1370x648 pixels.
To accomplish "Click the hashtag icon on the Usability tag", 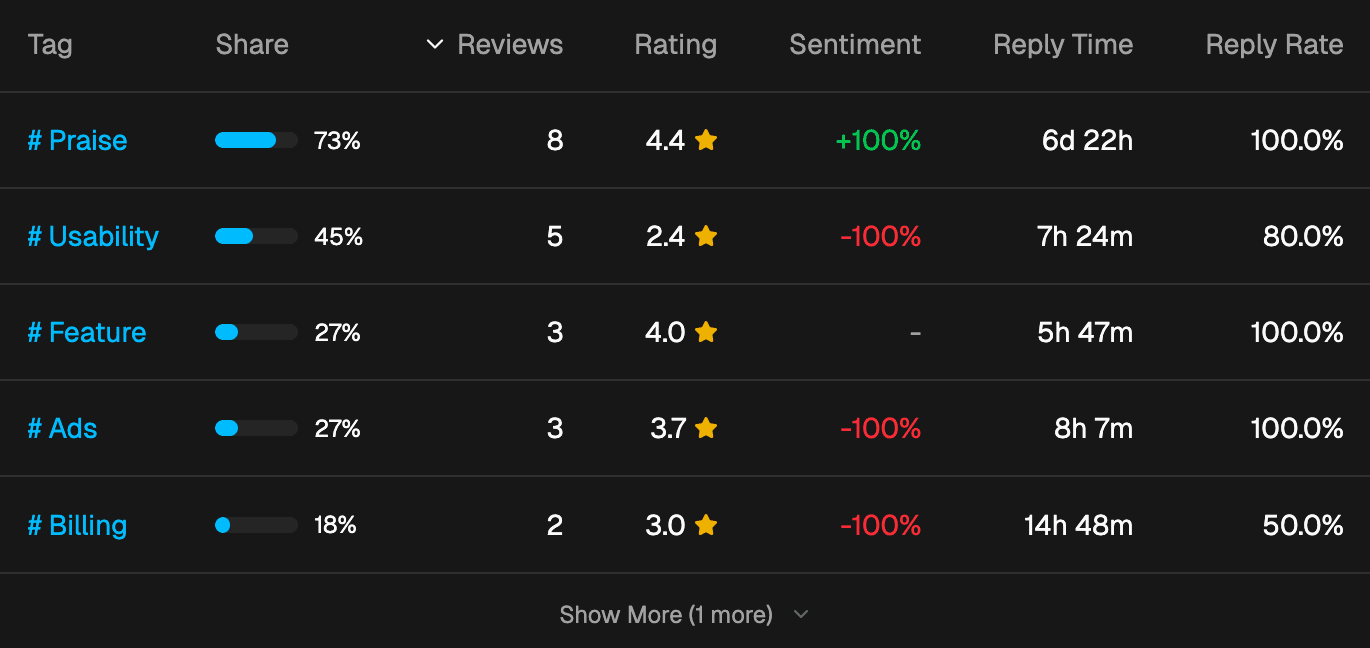I will (34, 237).
